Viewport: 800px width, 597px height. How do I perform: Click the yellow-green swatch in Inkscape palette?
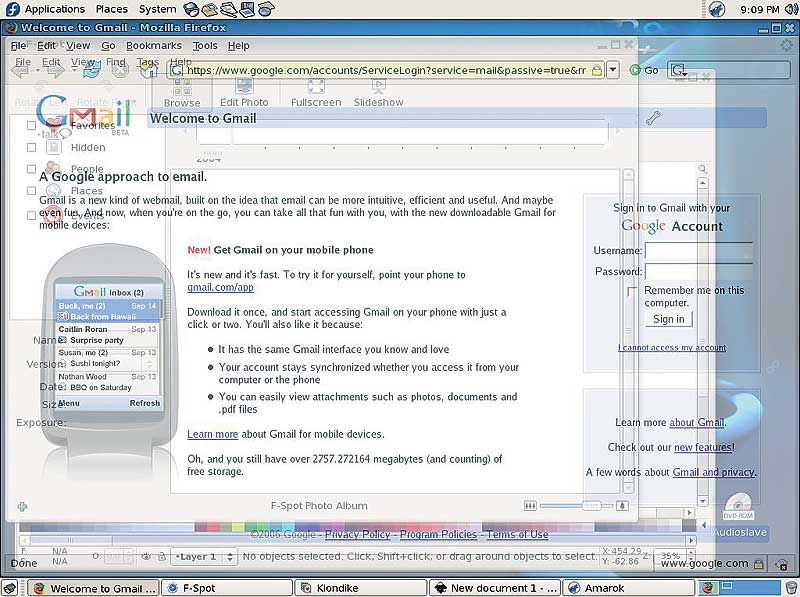238,526
